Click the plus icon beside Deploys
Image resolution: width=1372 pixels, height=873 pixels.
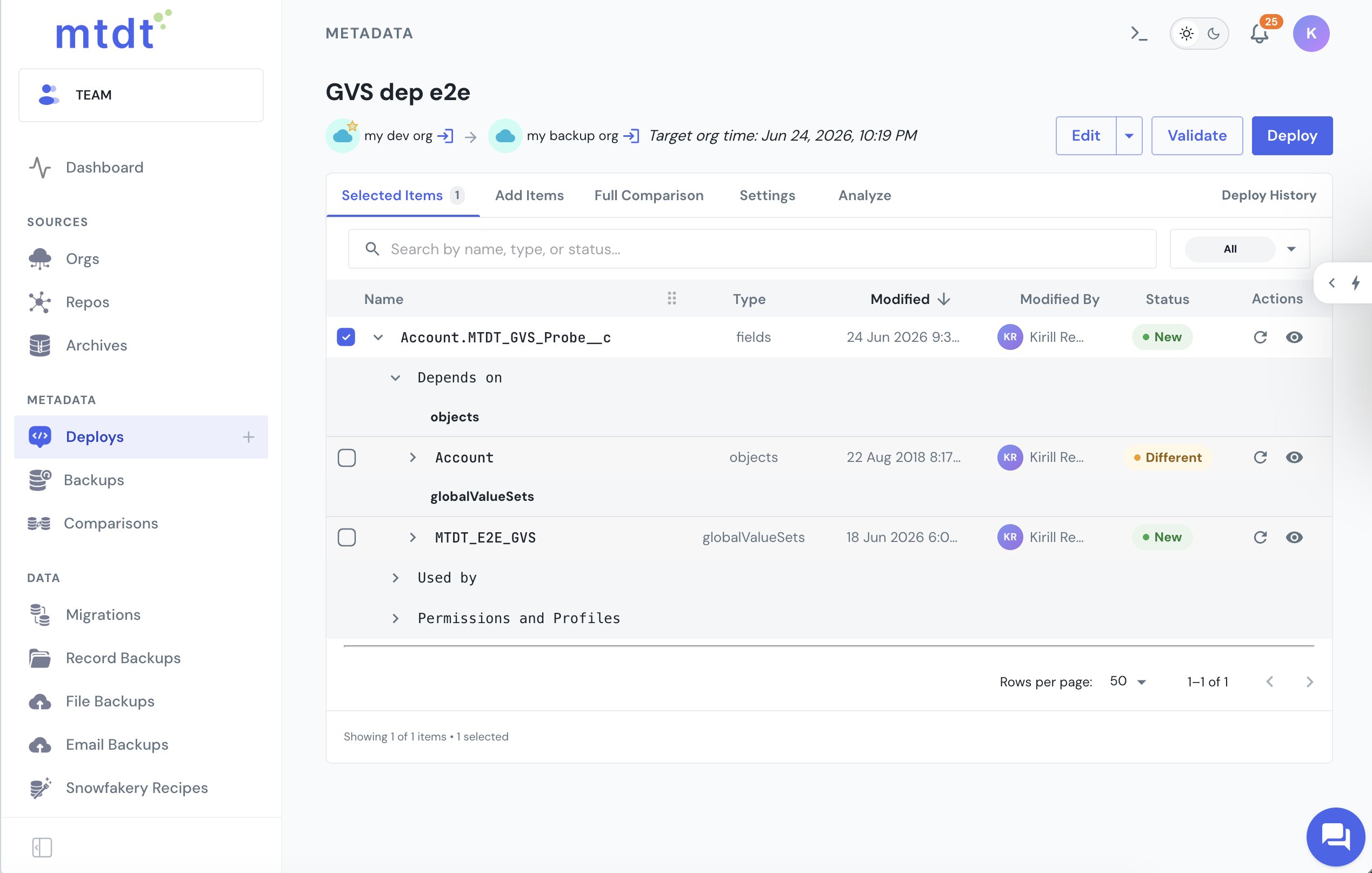point(249,437)
